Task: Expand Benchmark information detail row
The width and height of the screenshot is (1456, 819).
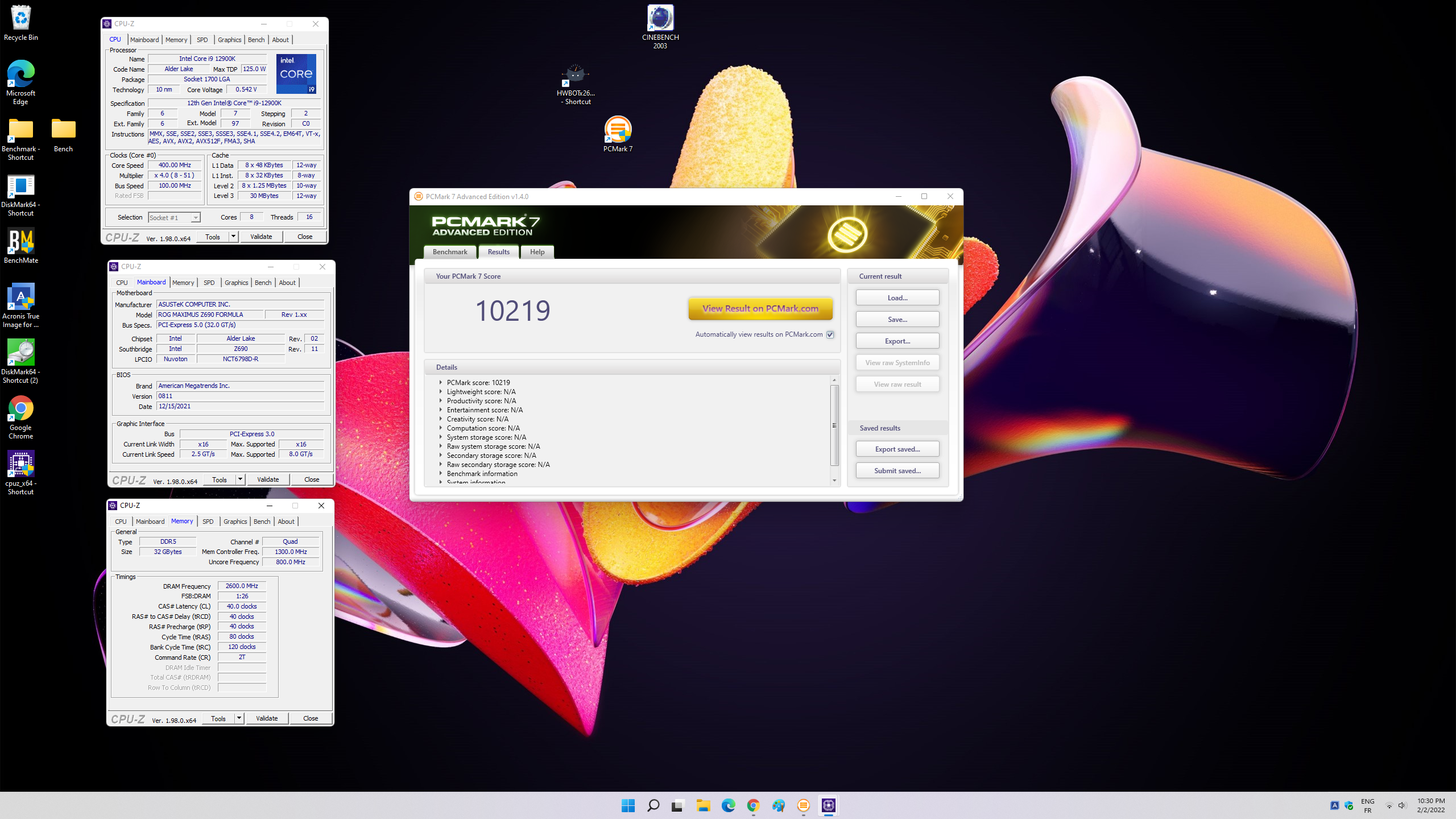Action: 441,473
